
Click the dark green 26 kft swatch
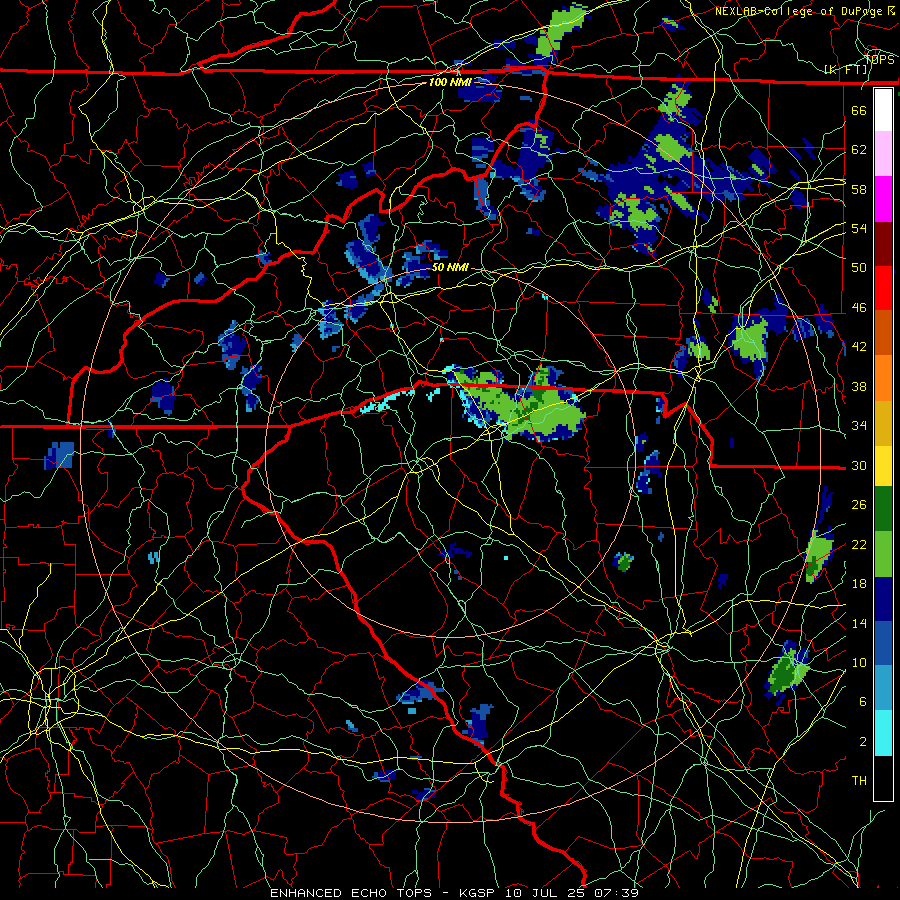883,509
